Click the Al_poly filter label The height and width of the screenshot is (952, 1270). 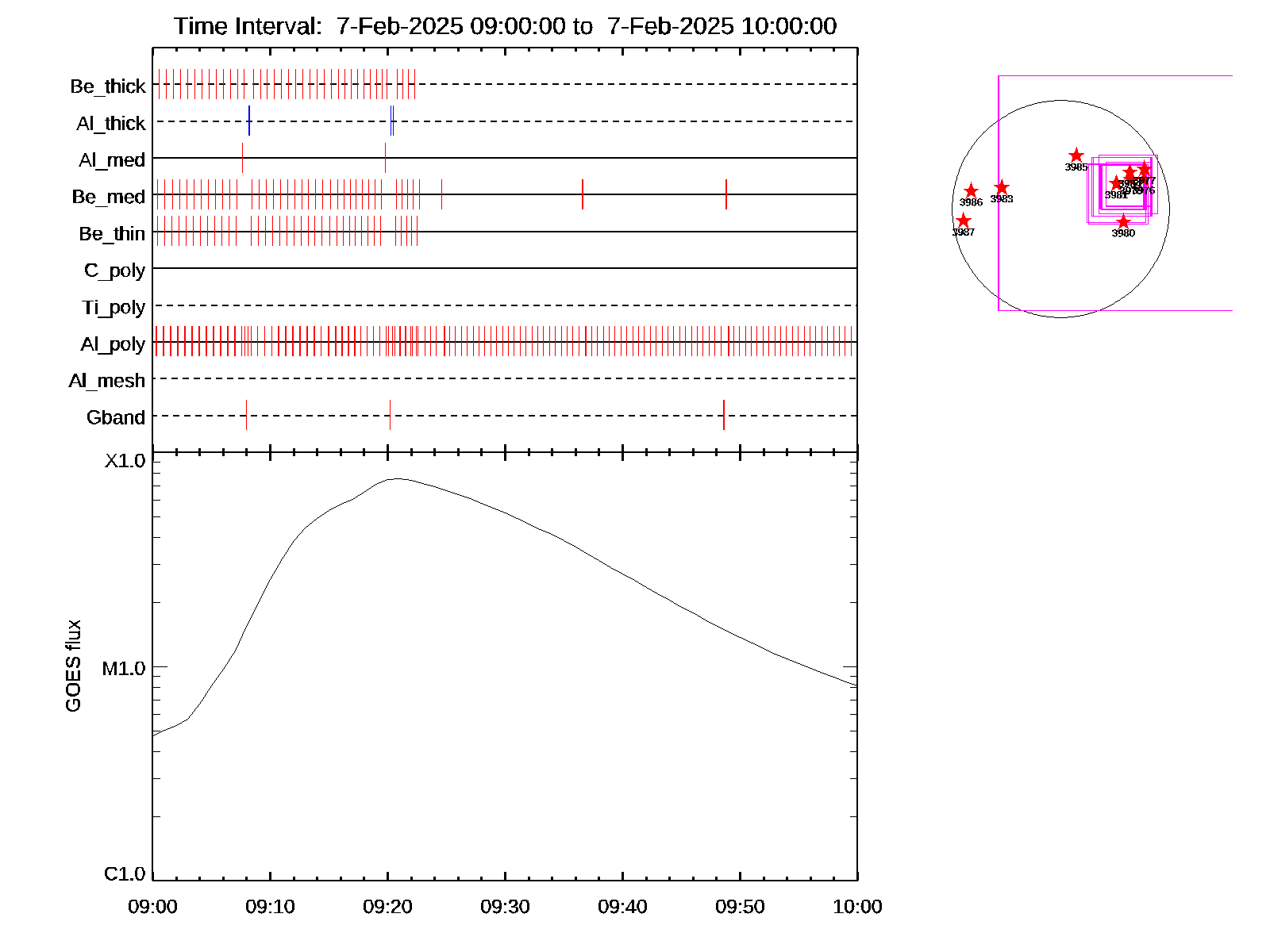click(113, 344)
